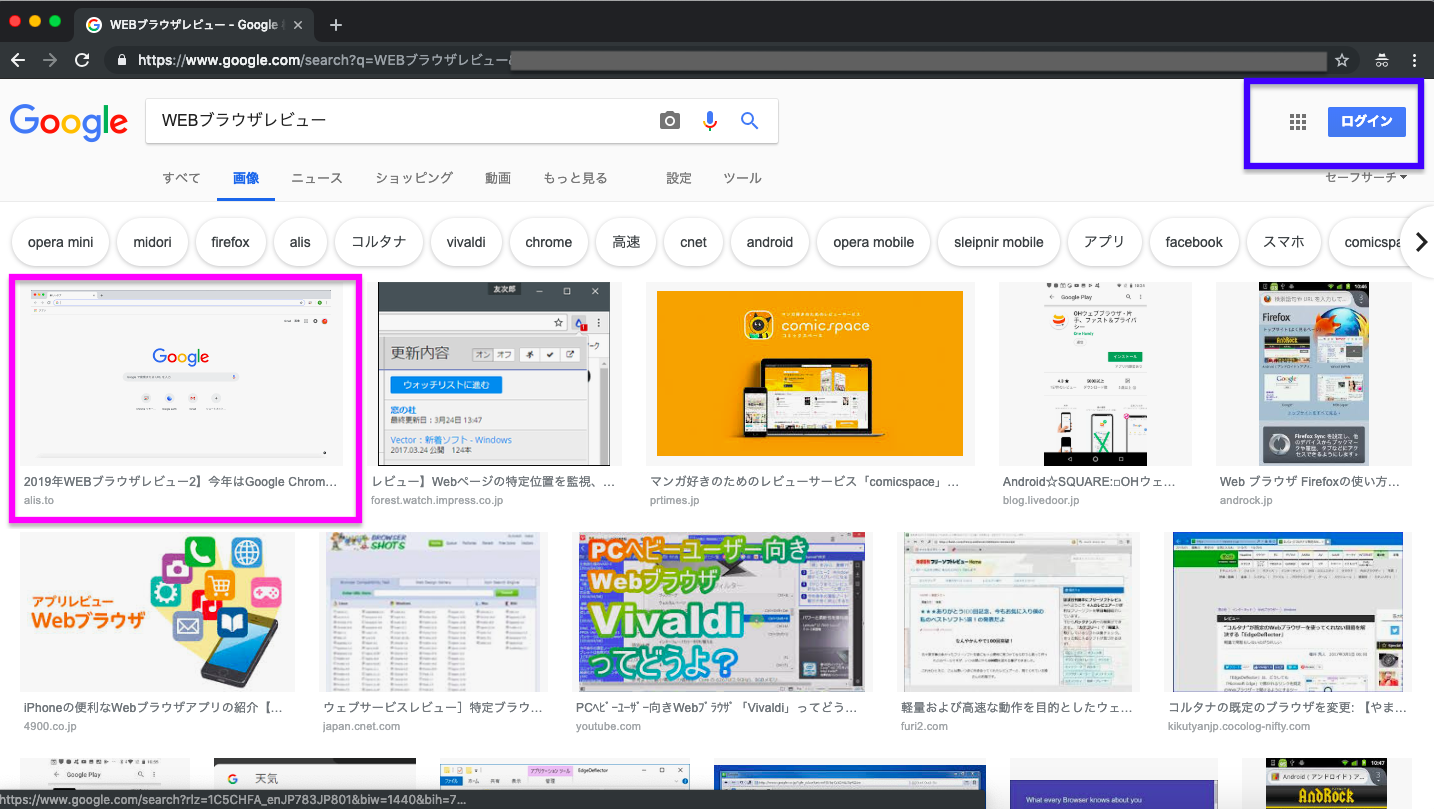Open the ツール options
This screenshot has height=809, width=1434.
[x=742, y=178]
